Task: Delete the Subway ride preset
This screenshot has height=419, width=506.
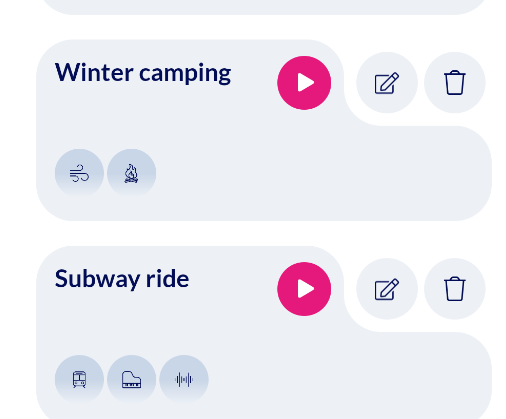Action: click(455, 289)
